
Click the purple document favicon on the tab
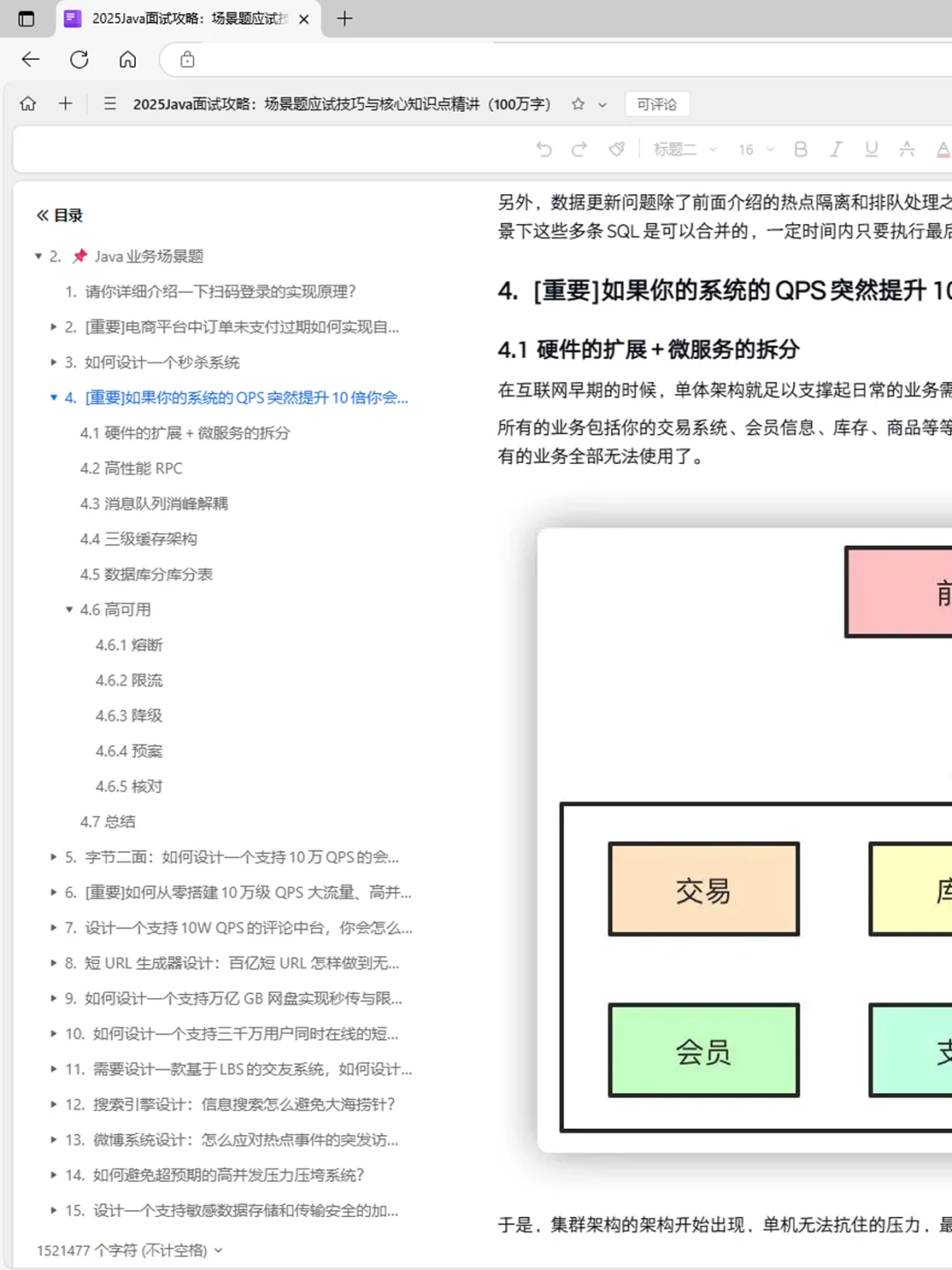click(72, 19)
